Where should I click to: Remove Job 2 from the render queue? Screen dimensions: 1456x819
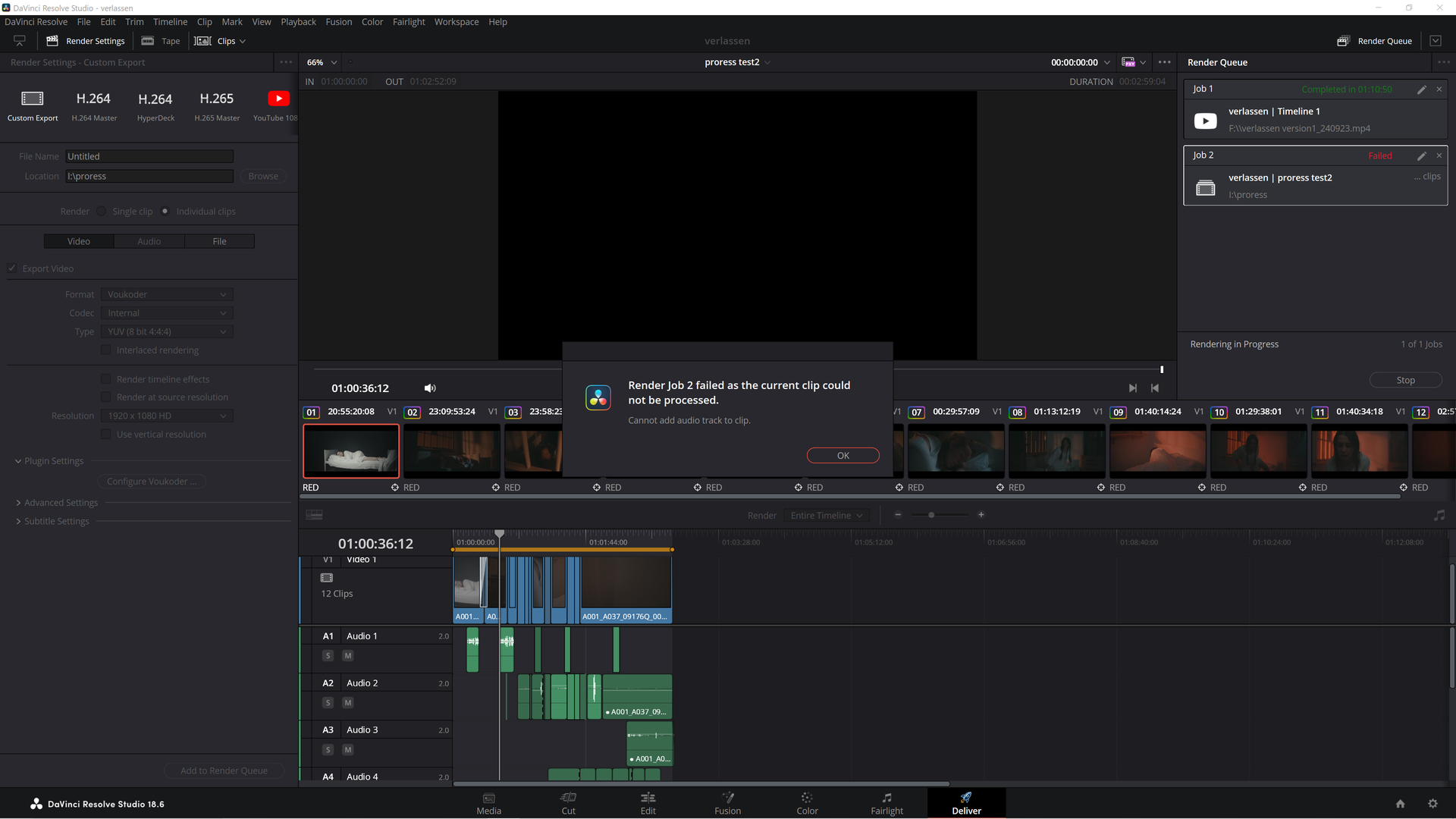pyautogui.click(x=1439, y=155)
